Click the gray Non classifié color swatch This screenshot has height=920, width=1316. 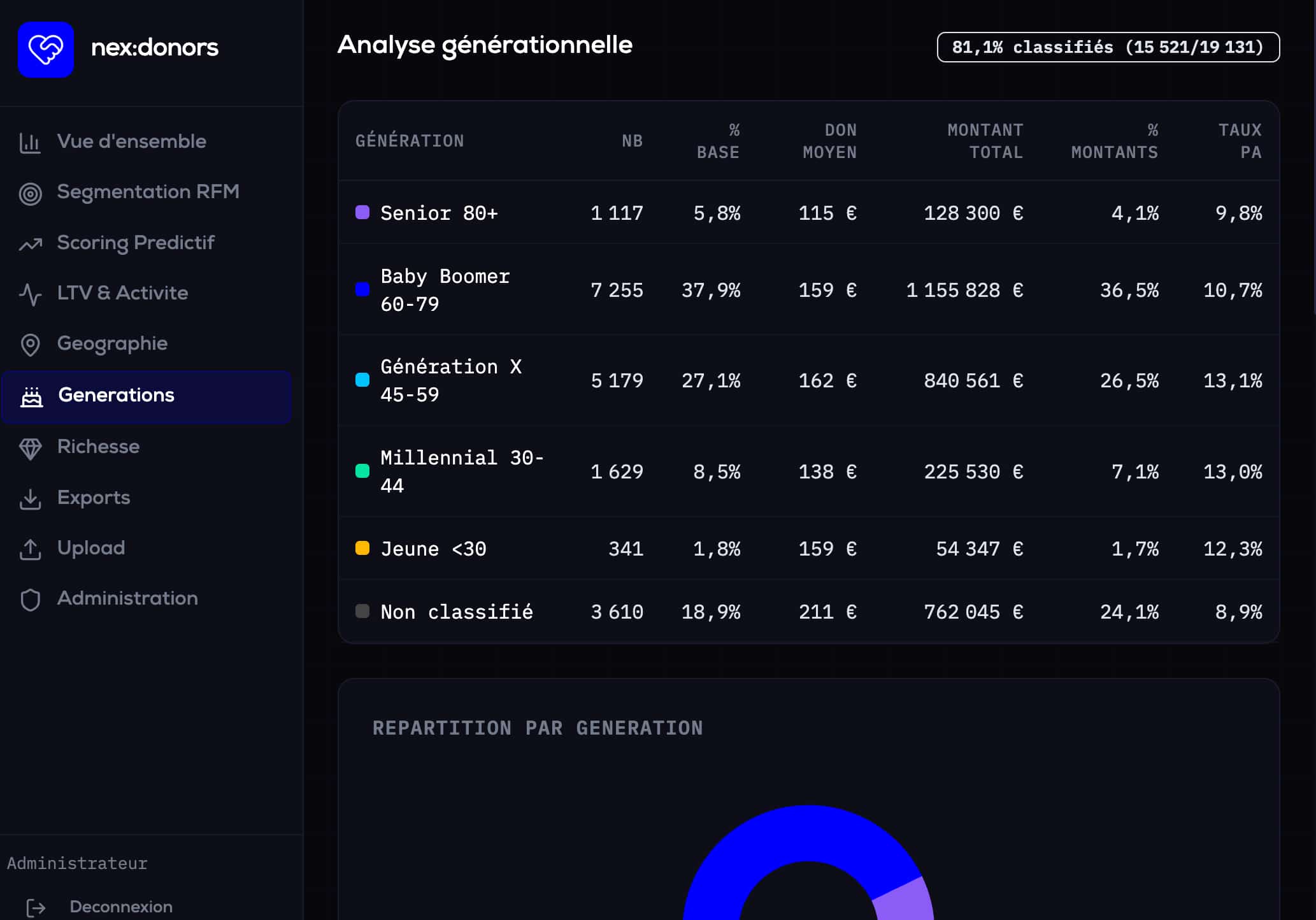[362, 611]
